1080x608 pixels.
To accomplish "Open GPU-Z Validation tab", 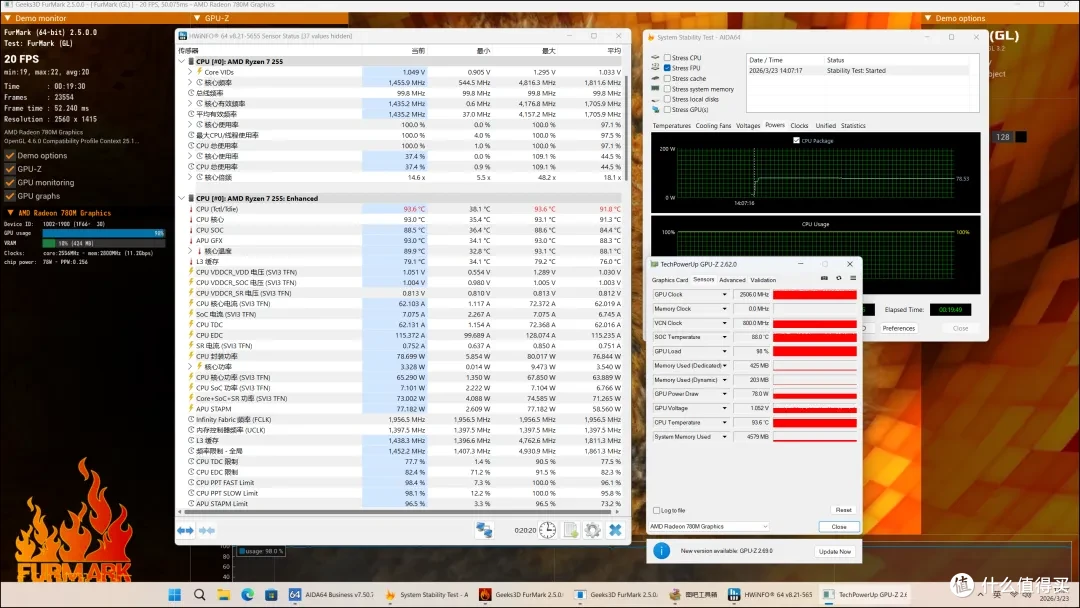I will 763,280.
